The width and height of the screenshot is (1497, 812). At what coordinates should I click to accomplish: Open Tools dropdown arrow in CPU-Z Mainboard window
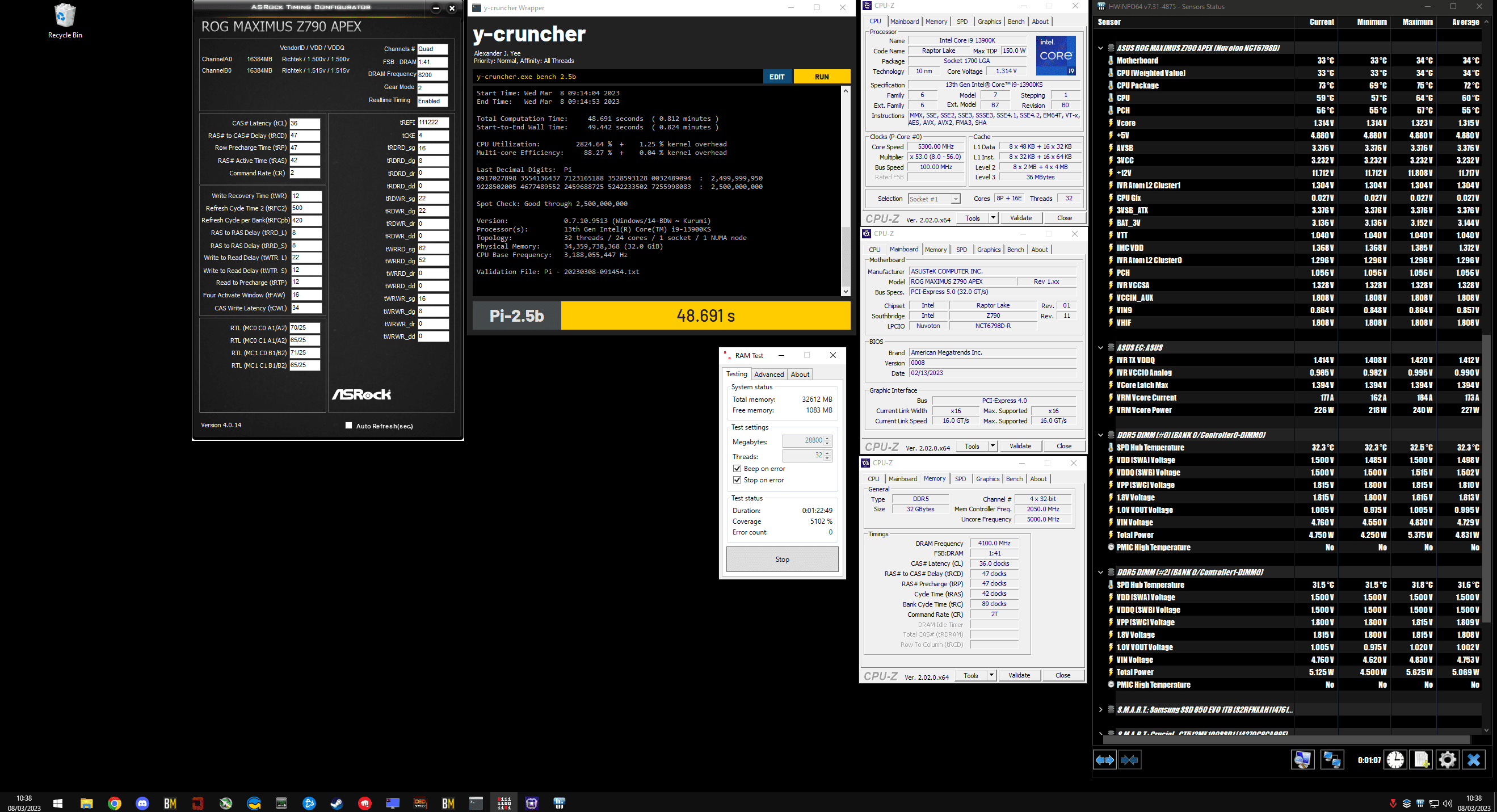click(x=993, y=446)
